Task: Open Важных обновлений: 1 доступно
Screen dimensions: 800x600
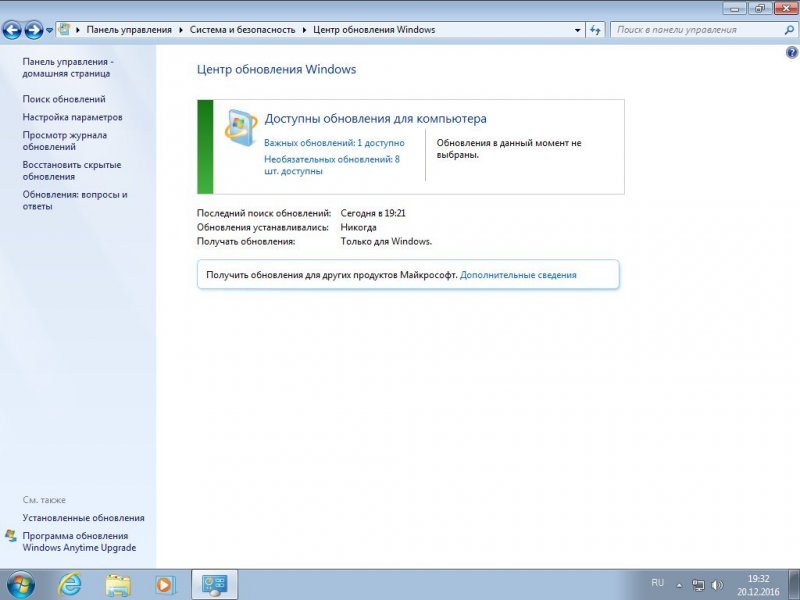Action: (334, 143)
